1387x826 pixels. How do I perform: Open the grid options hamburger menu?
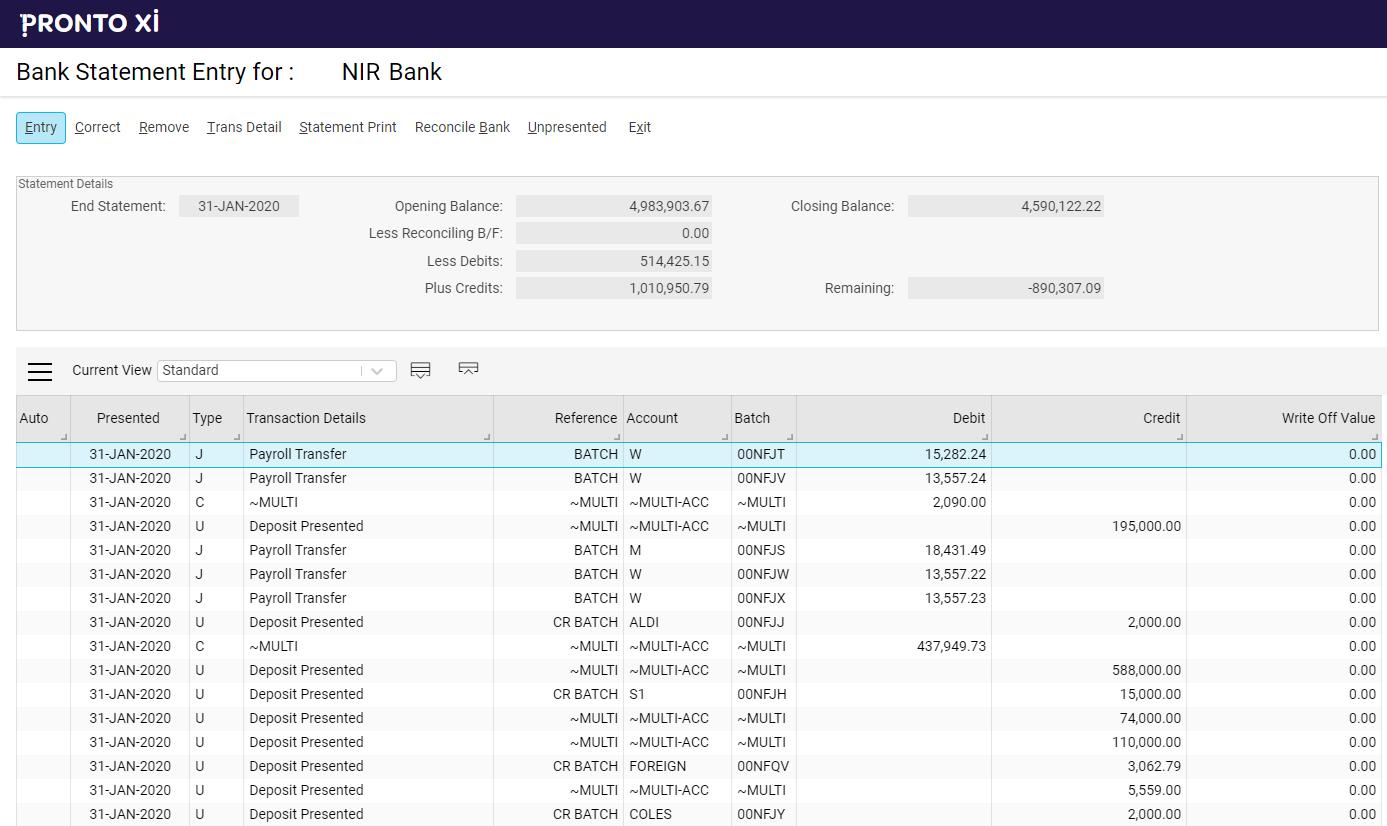(x=39, y=371)
